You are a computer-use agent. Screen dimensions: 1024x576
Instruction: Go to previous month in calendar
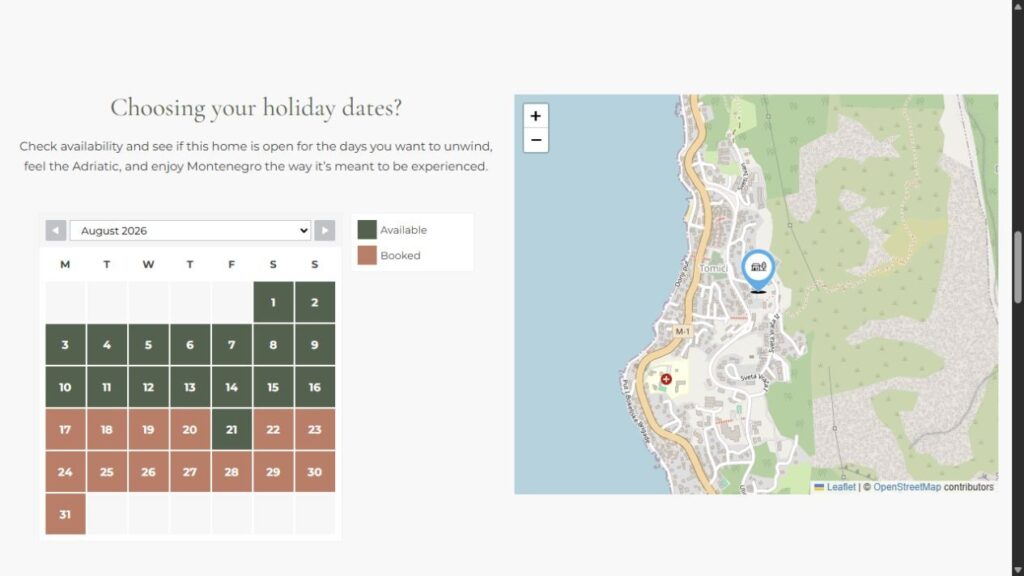(56, 231)
